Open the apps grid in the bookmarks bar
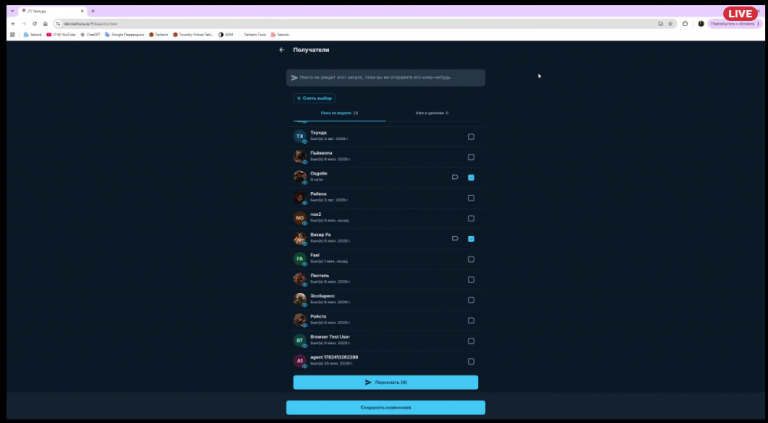The image size is (768, 423). [x=13, y=35]
